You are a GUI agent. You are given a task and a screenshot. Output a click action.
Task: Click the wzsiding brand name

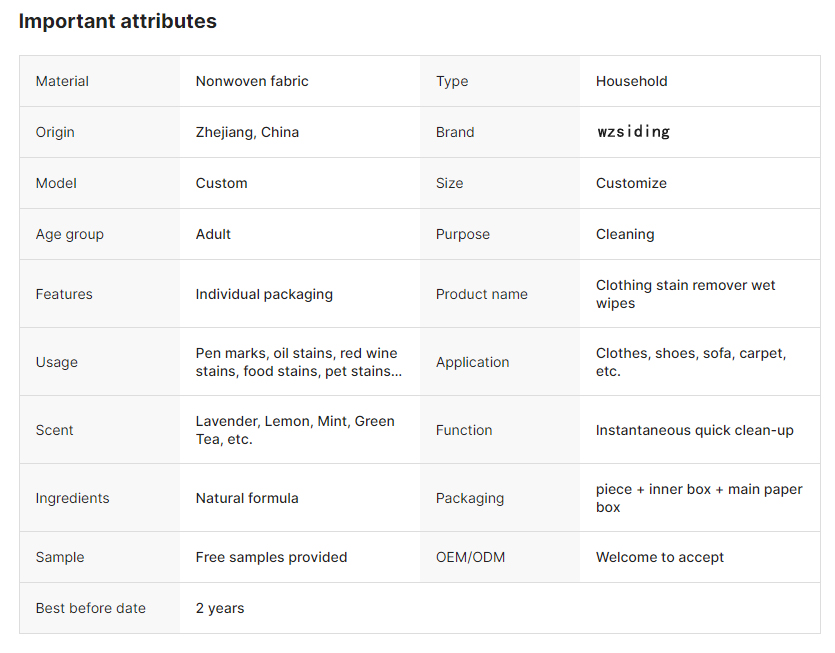[633, 132]
